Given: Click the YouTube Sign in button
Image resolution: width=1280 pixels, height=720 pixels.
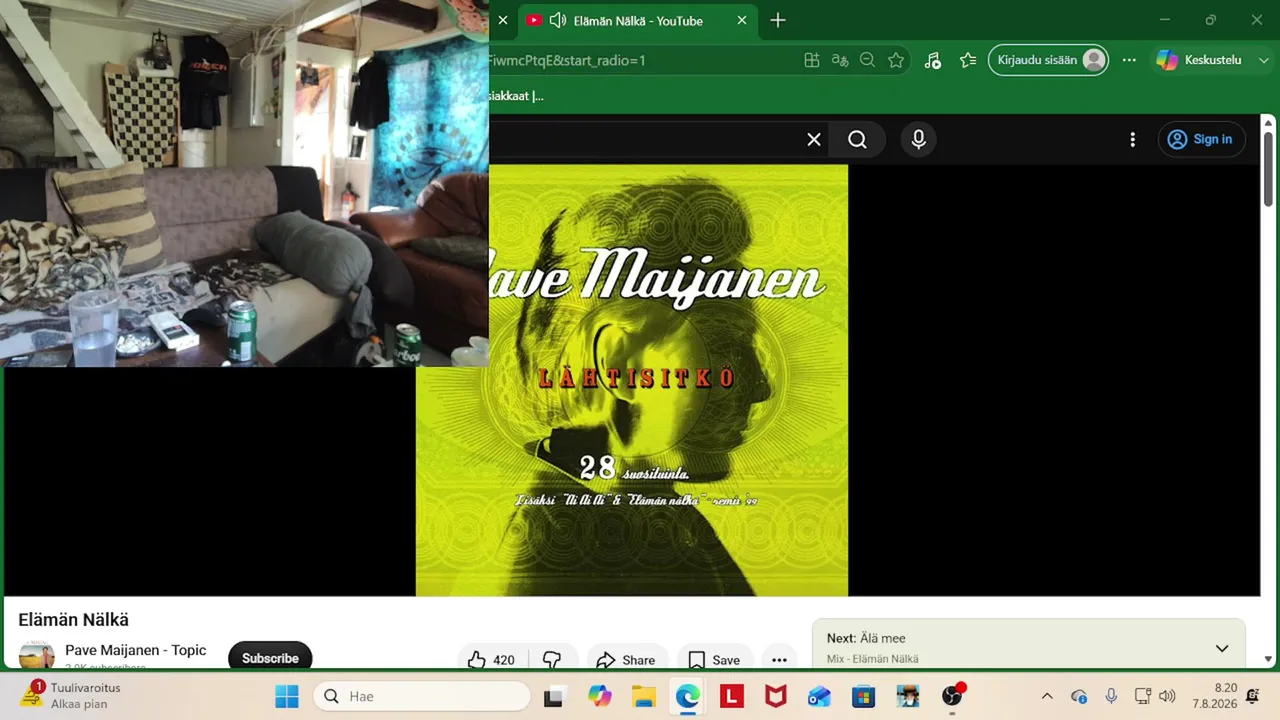Looking at the screenshot, I should pos(1201,139).
